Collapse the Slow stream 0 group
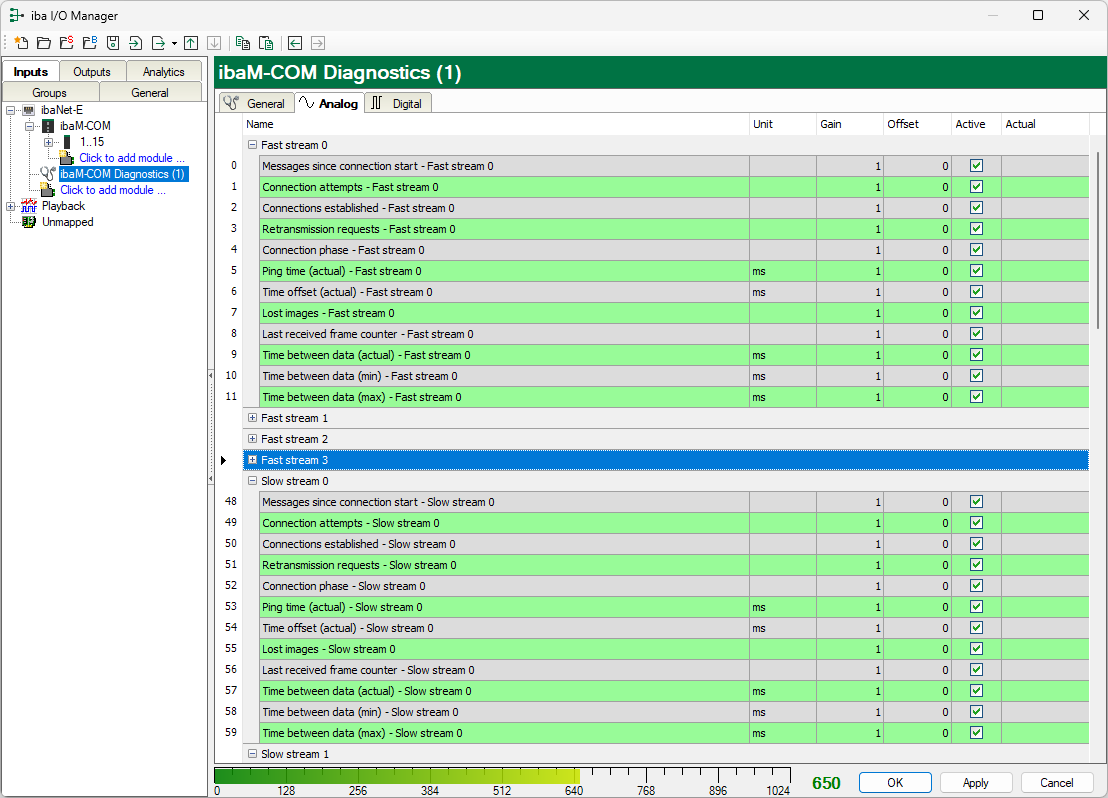The image size is (1108, 798). click(252, 481)
